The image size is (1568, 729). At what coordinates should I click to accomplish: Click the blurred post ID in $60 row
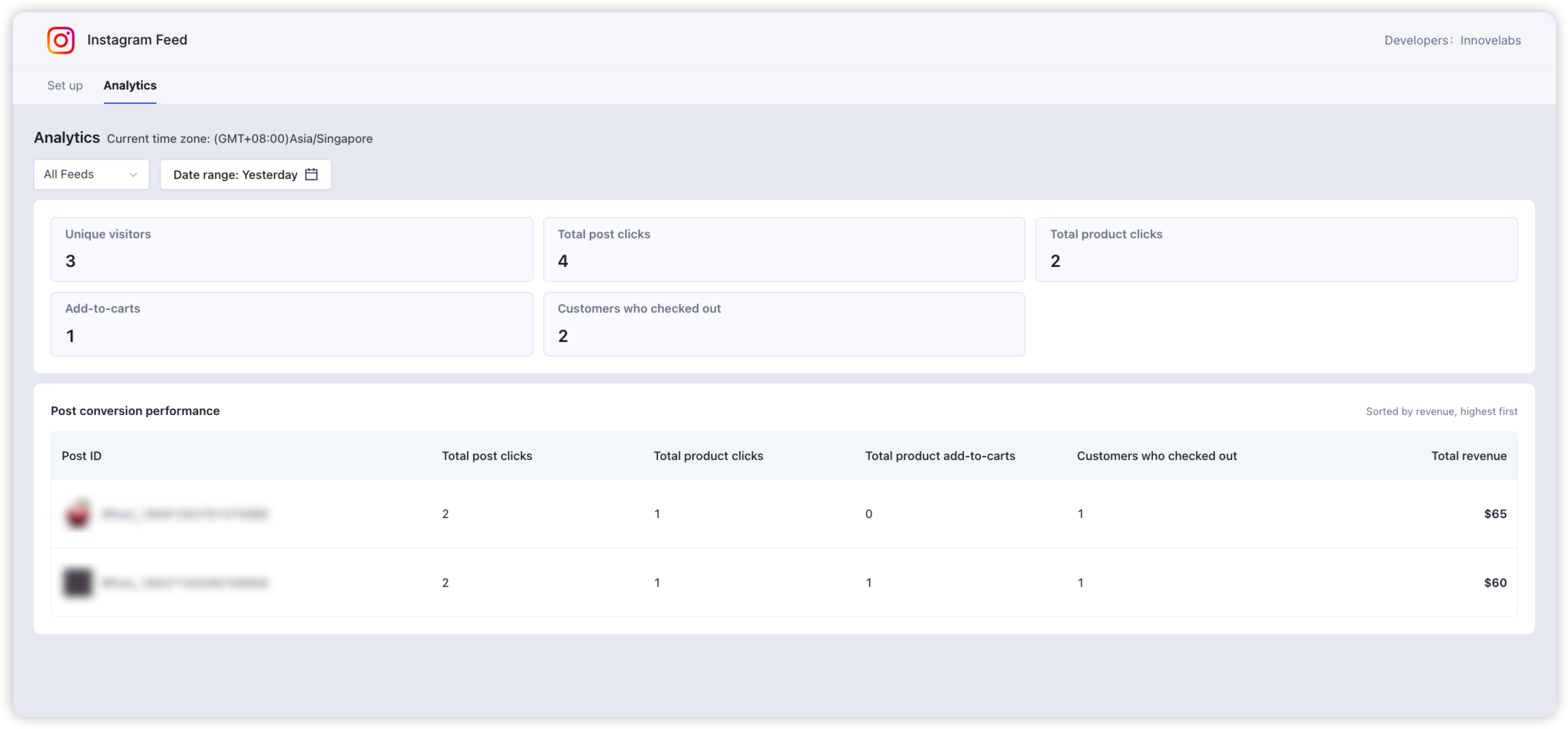[185, 582]
